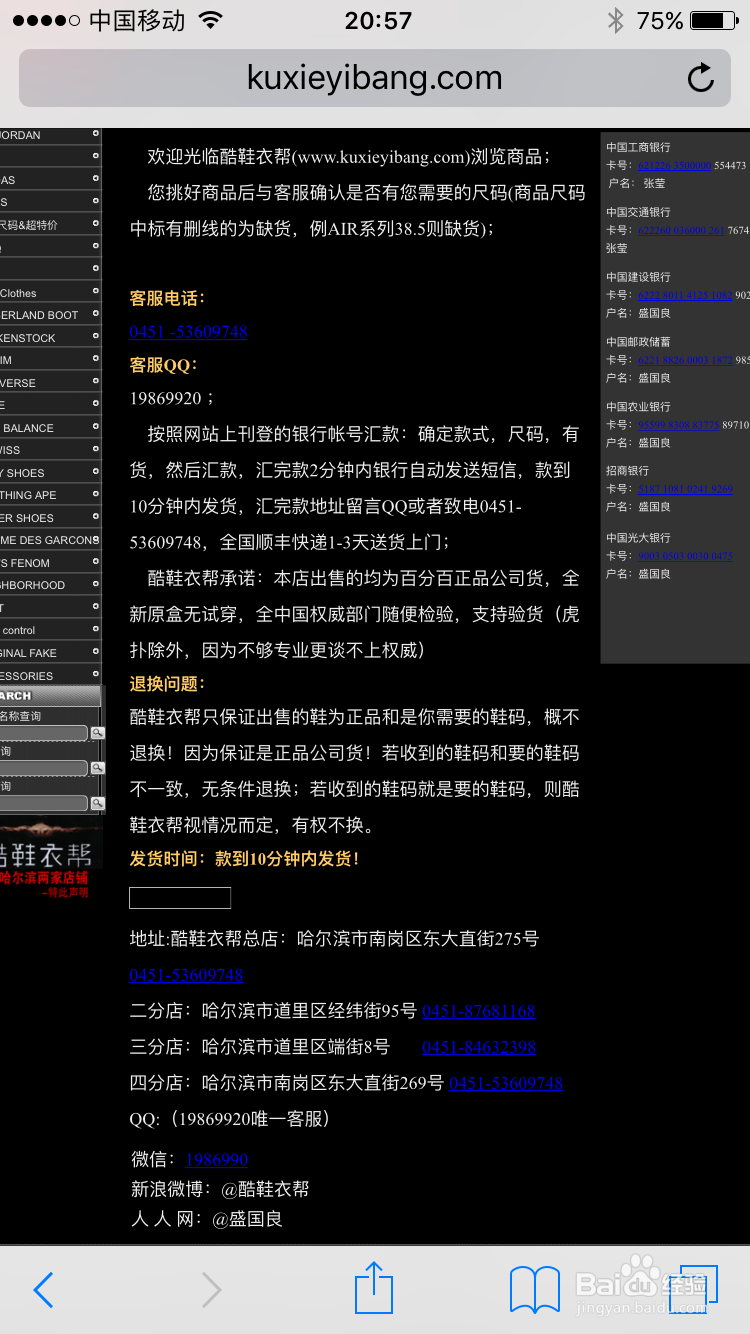Open the Safari bookmarks book icon
This screenshot has height=1334, width=750.
click(x=535, y=1290)
